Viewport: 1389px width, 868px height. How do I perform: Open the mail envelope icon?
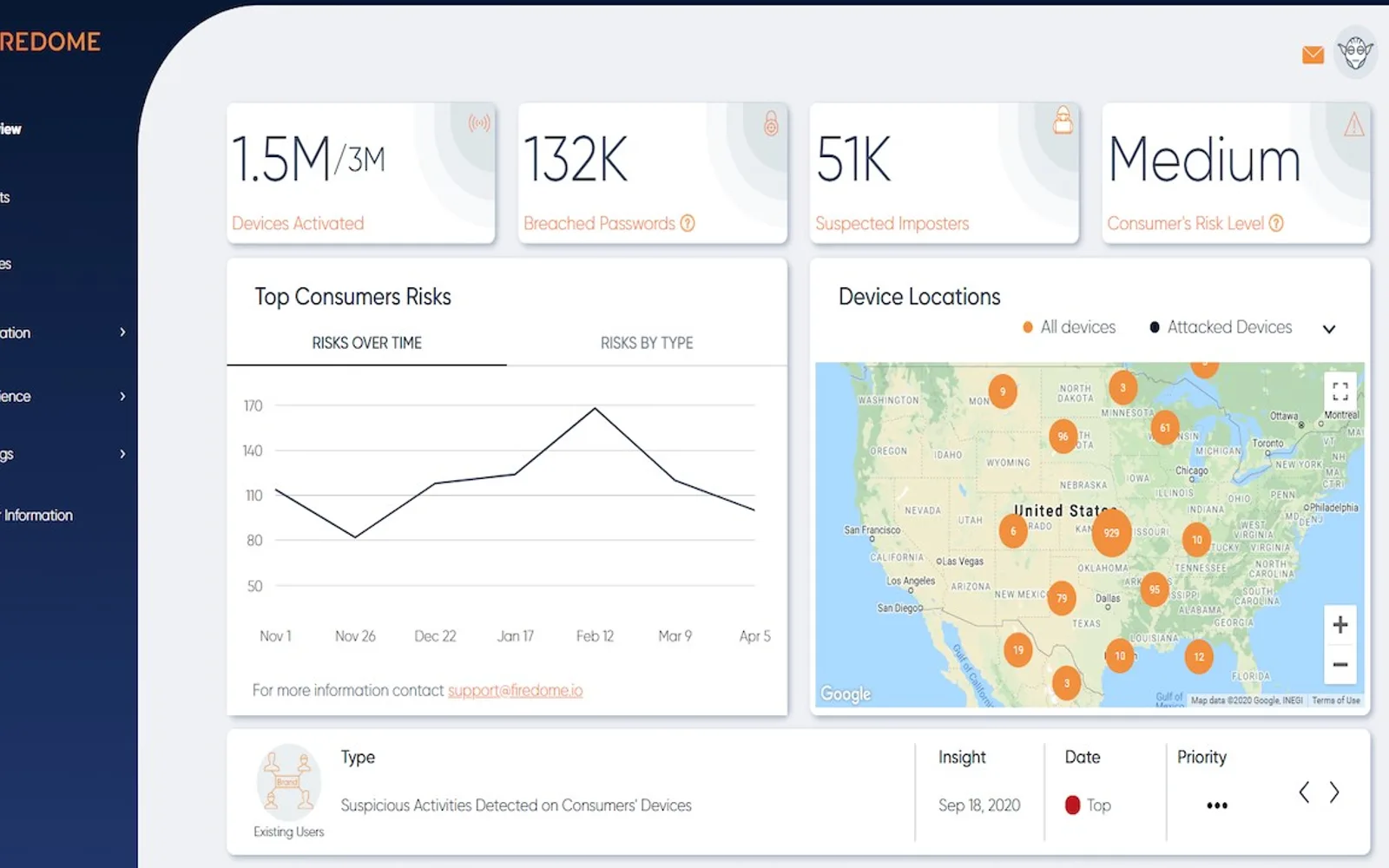click(1313, 55)
